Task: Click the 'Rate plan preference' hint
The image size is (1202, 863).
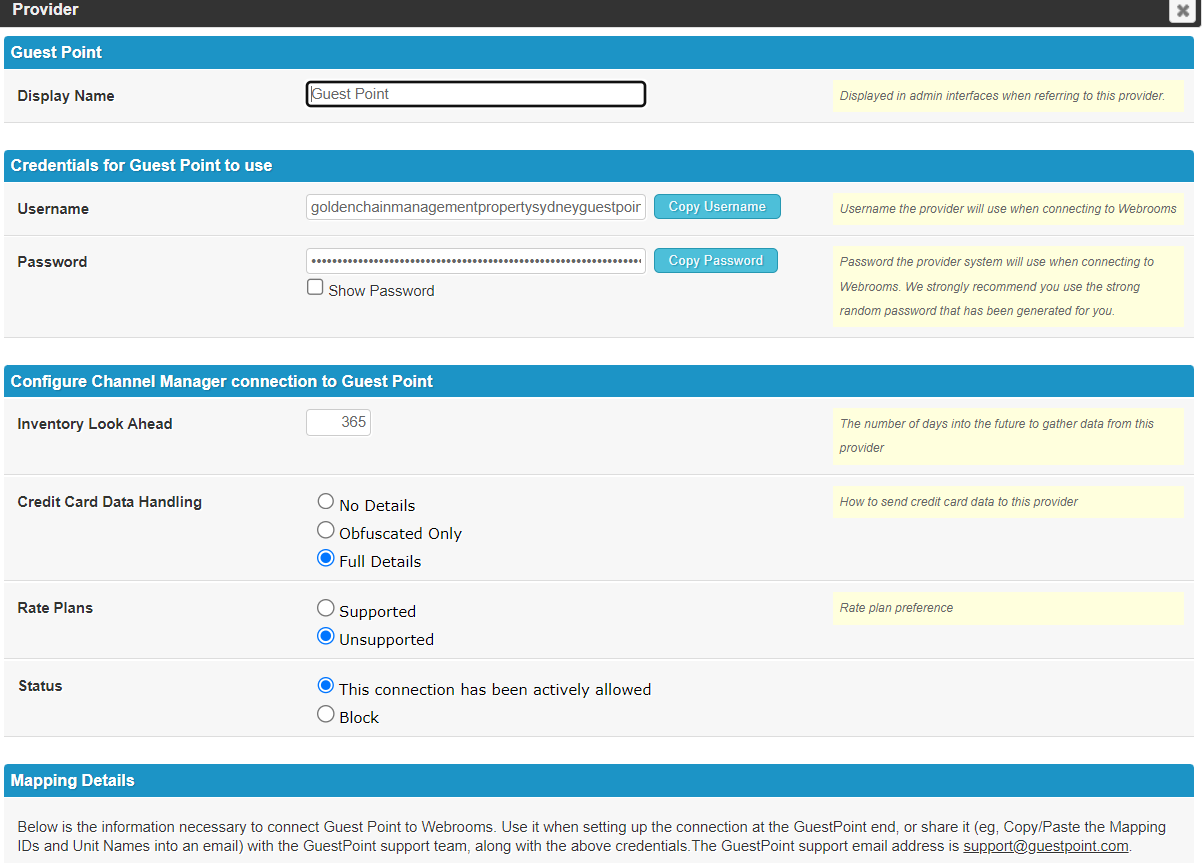Action: point(1008,608)
